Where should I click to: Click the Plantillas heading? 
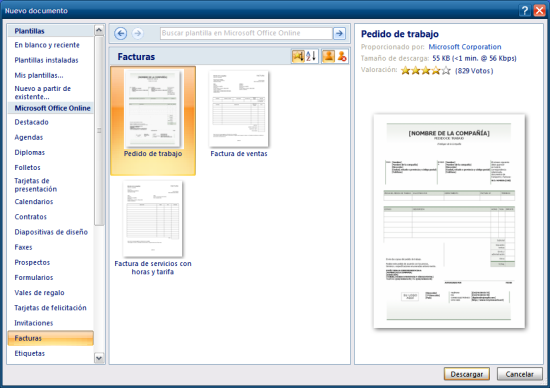pyautogui.click(x=29, y=31)
